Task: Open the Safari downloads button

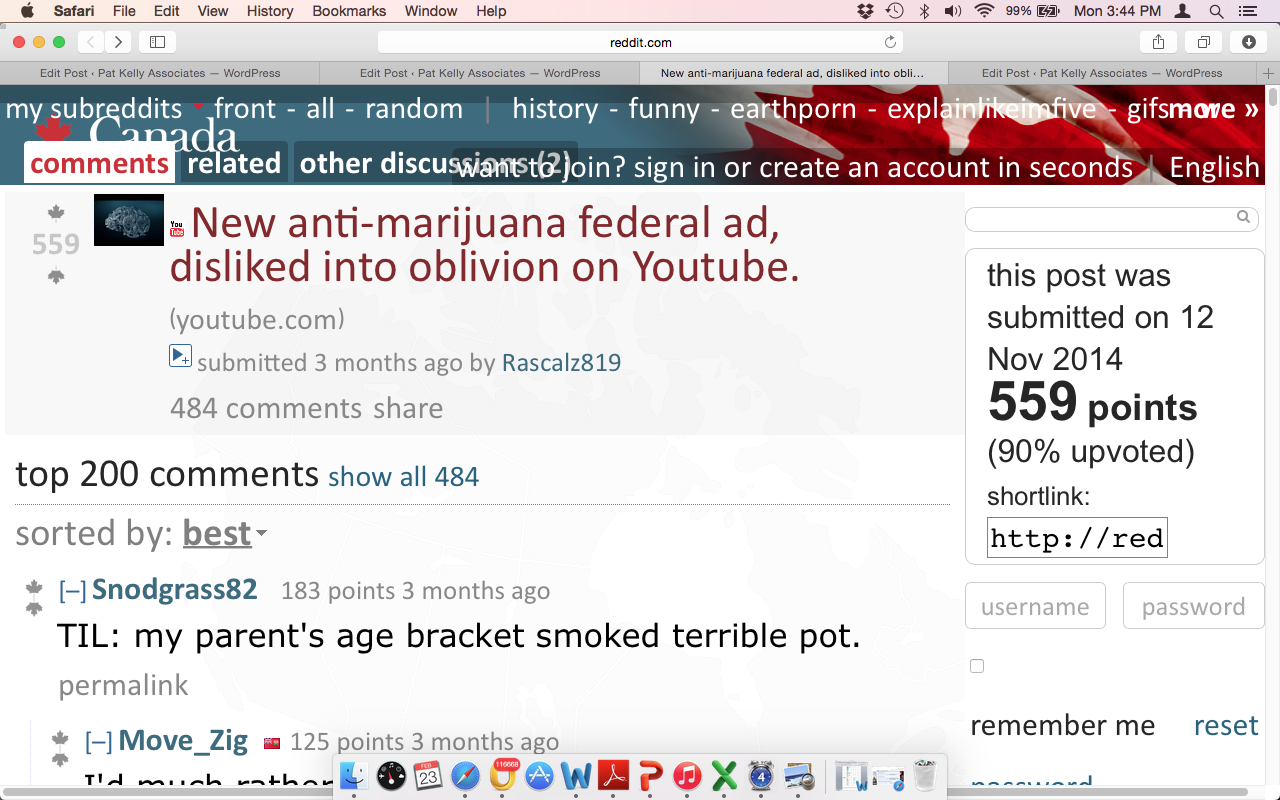Action: (x=1249, y=42)
